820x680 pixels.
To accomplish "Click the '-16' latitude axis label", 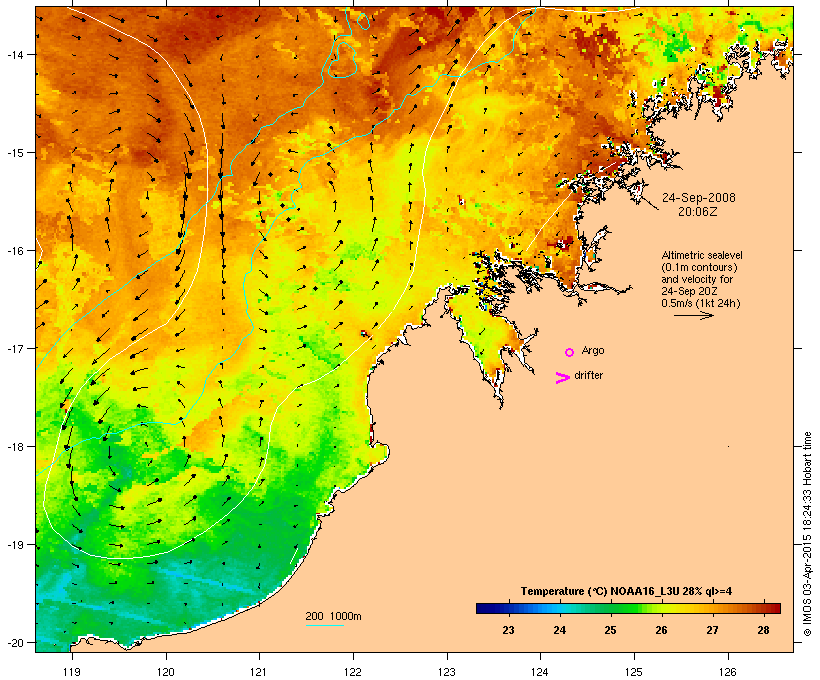I will (x=14, y=251).
